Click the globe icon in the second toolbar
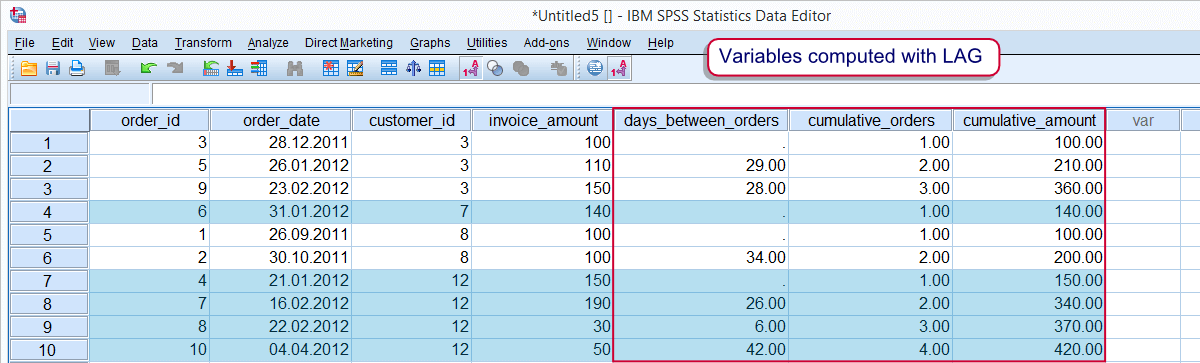The width and height of the screenshot is (1200, 363). click(x=594, y=69)
